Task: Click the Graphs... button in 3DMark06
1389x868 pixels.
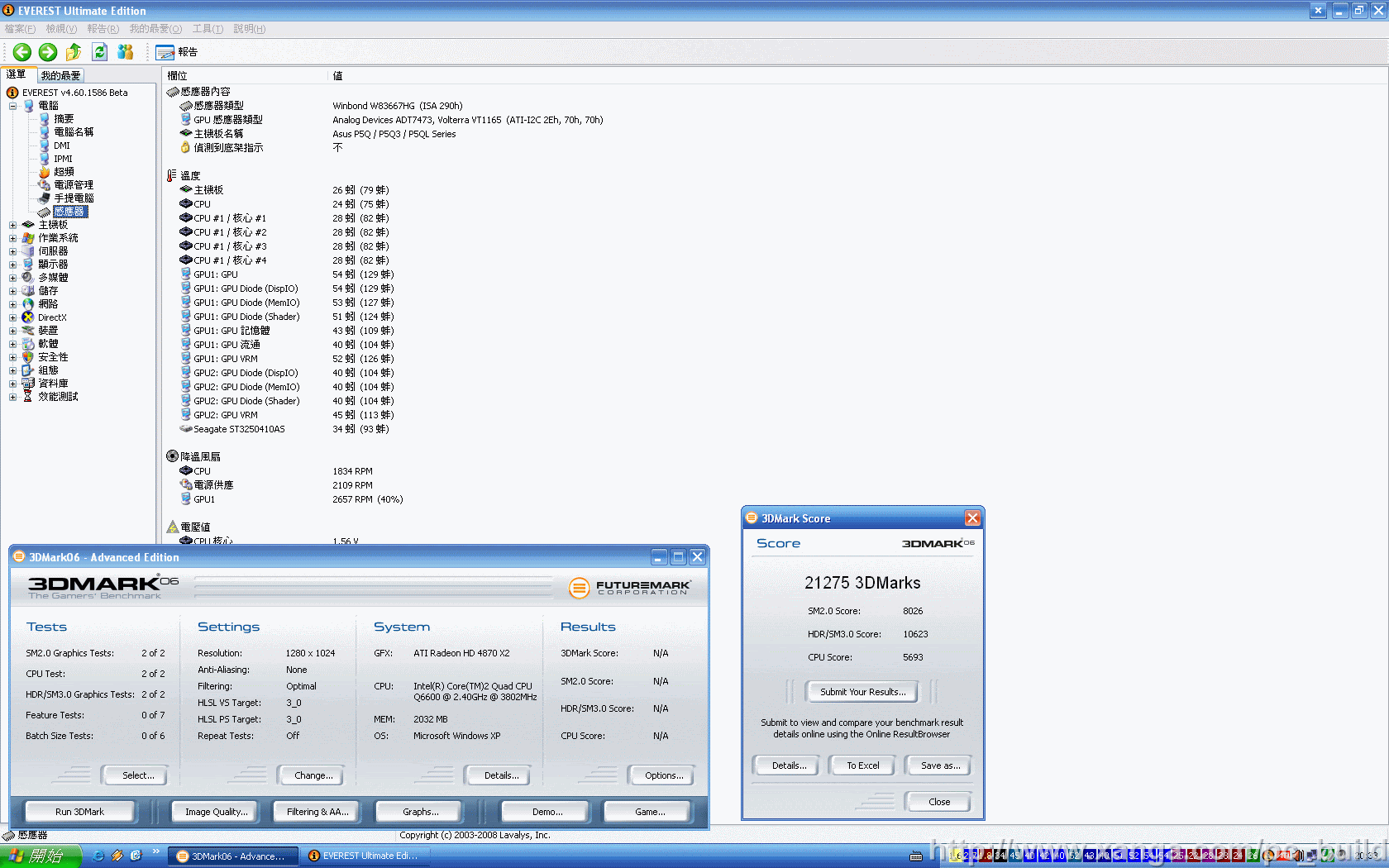Action: point(420,812)
